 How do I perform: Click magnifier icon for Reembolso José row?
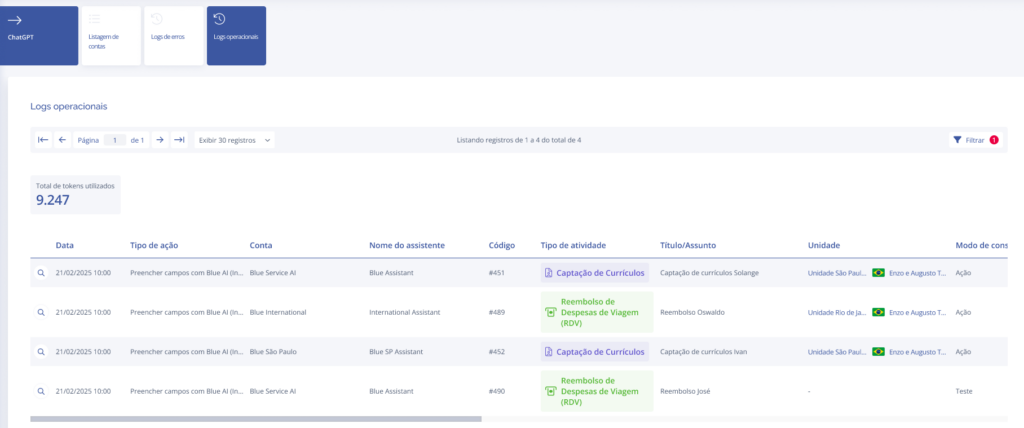pos(41,391)
